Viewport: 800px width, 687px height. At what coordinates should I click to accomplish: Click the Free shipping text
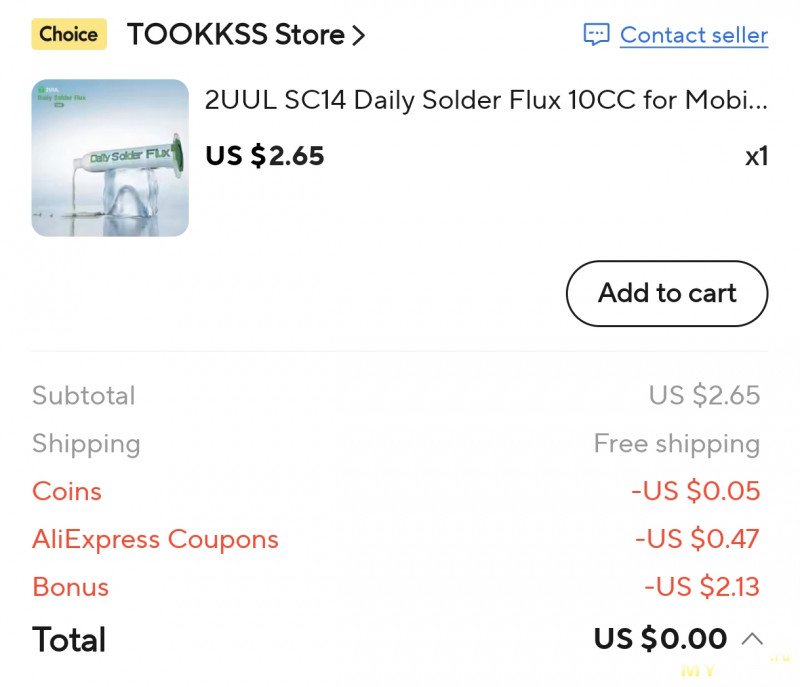pos(676,443)
